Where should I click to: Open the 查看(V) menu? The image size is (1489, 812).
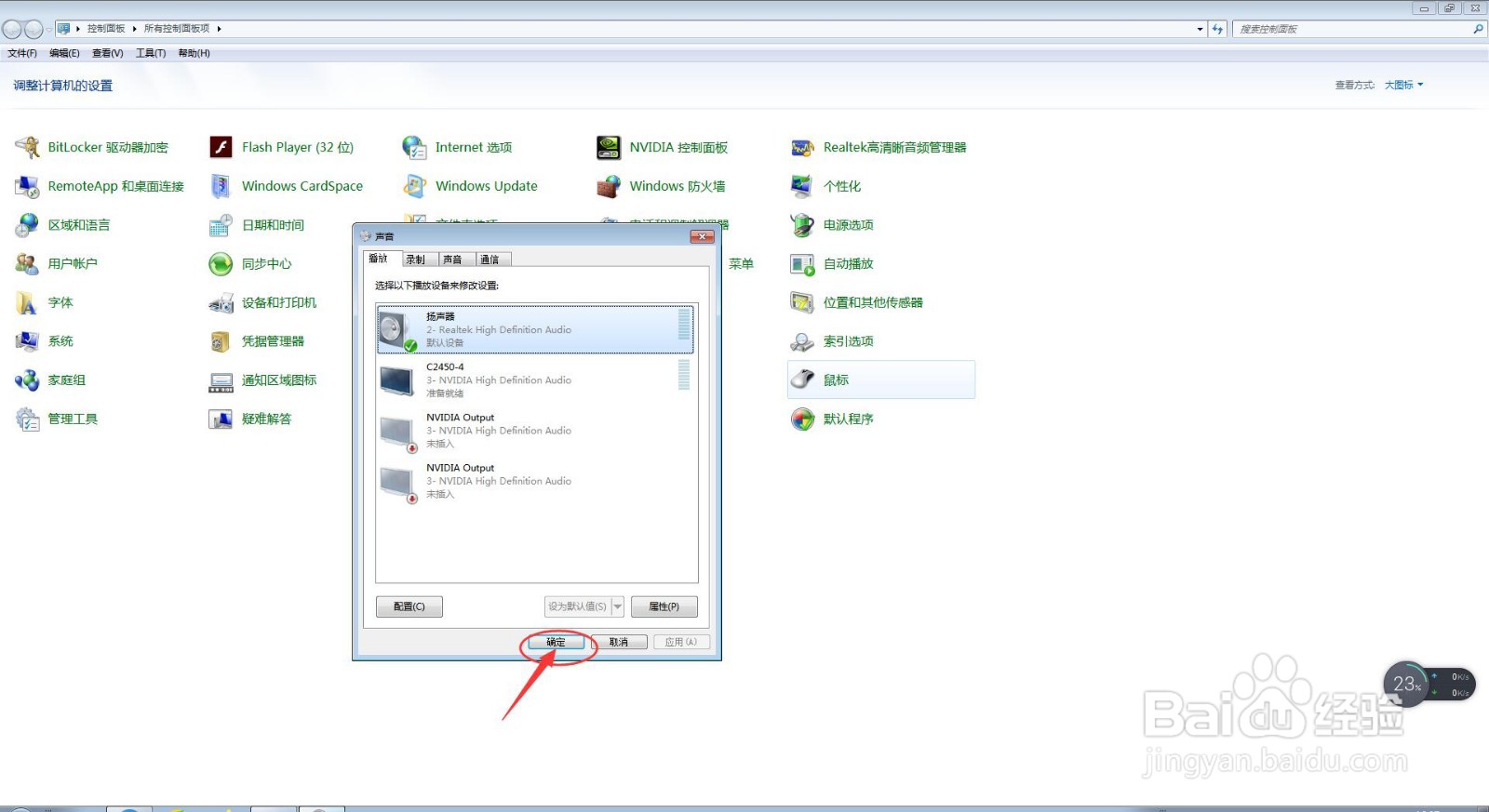point(108,53)
